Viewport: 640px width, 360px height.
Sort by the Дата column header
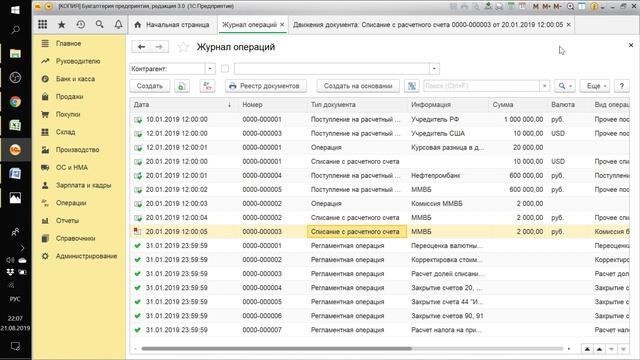point(184,105)
